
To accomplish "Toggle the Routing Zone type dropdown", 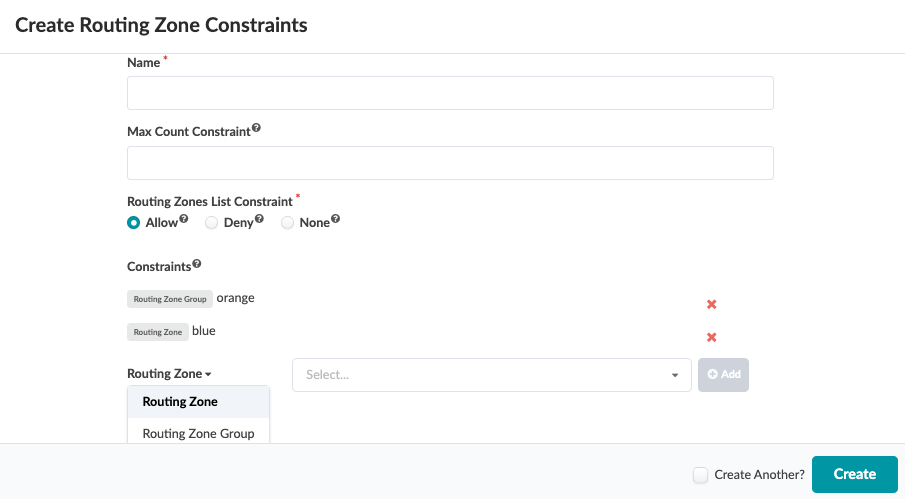I will click(x=170, y=374).
